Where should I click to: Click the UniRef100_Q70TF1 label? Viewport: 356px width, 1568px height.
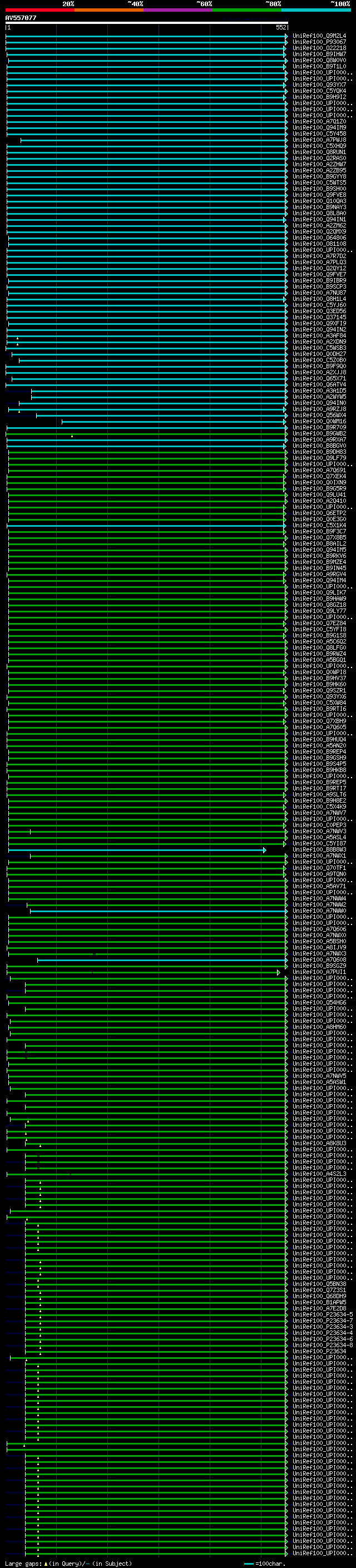(319, 869)
